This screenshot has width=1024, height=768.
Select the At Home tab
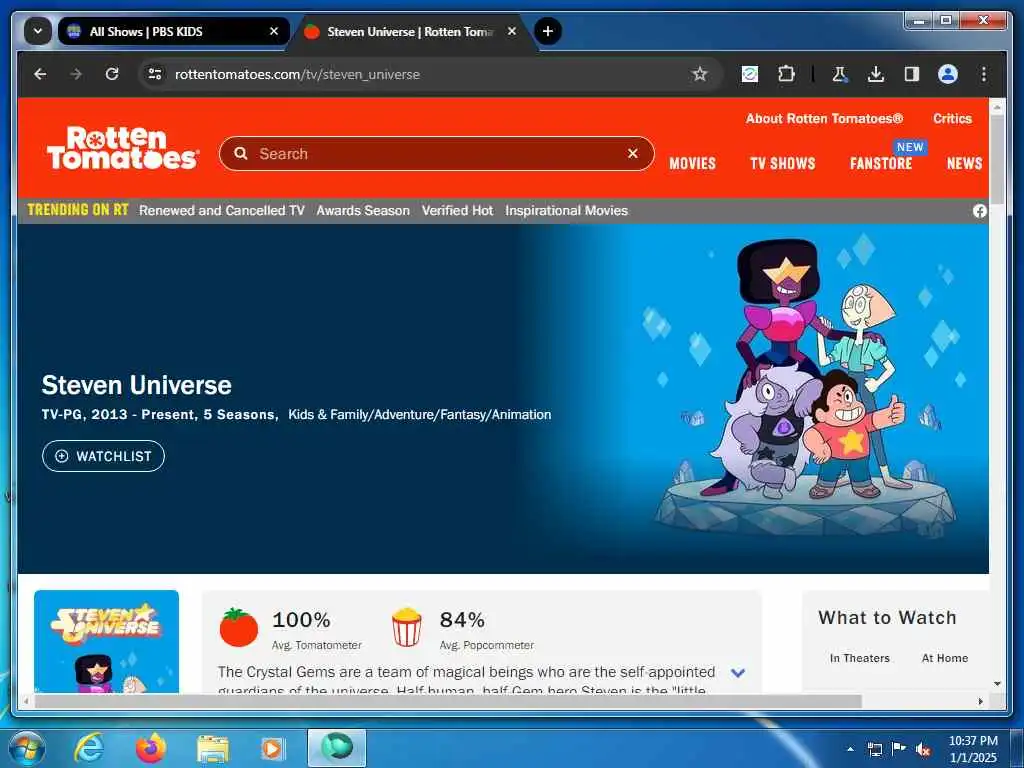click(x=944, y=658)
